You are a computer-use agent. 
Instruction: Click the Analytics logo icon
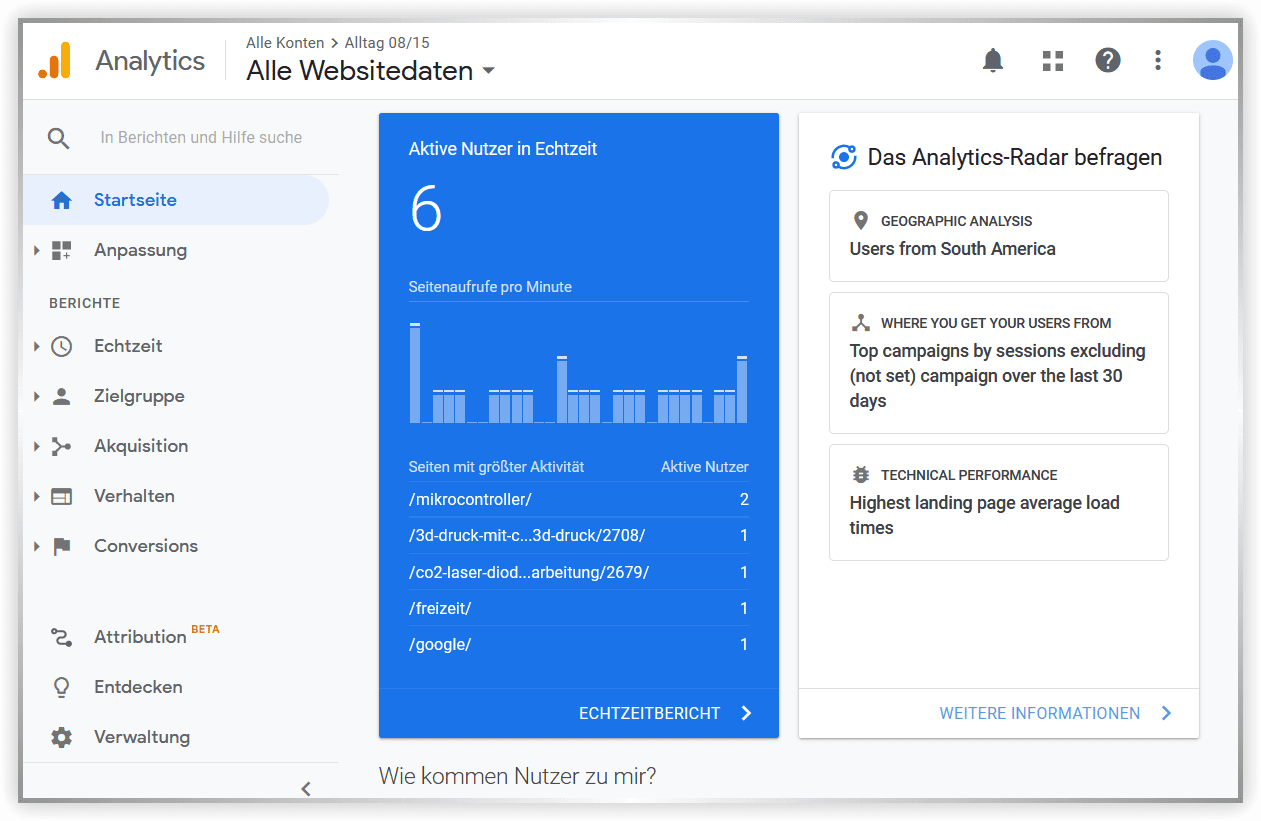tap(55, 60)
